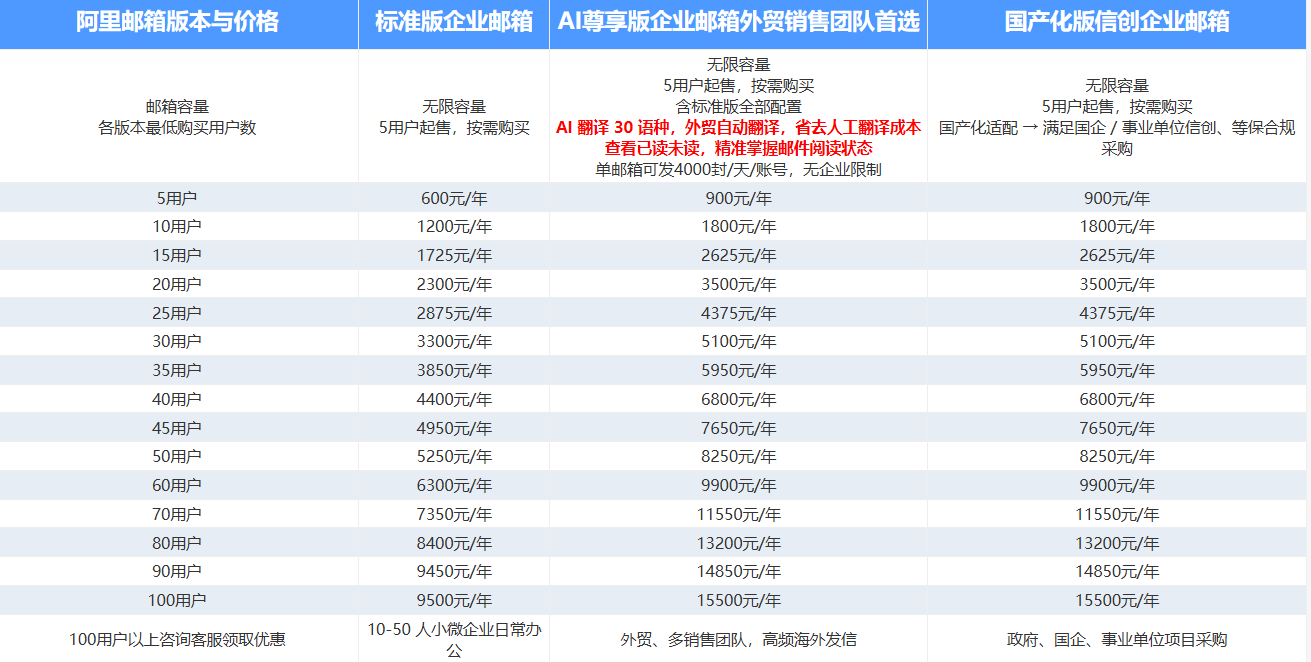Click the 9500元/年 price cell

click(x=454, y=601)
